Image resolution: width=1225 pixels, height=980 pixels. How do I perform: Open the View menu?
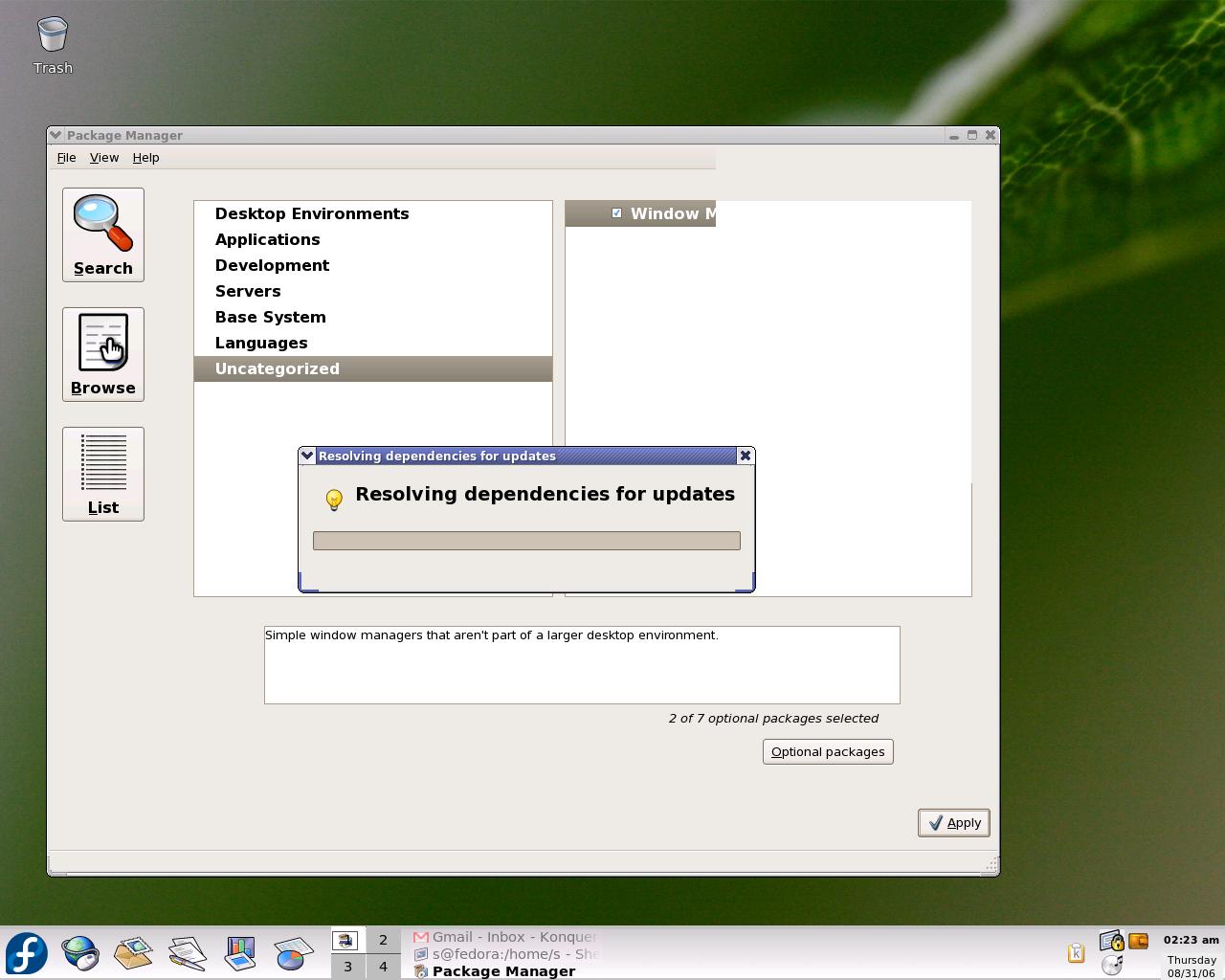(104, 157)
